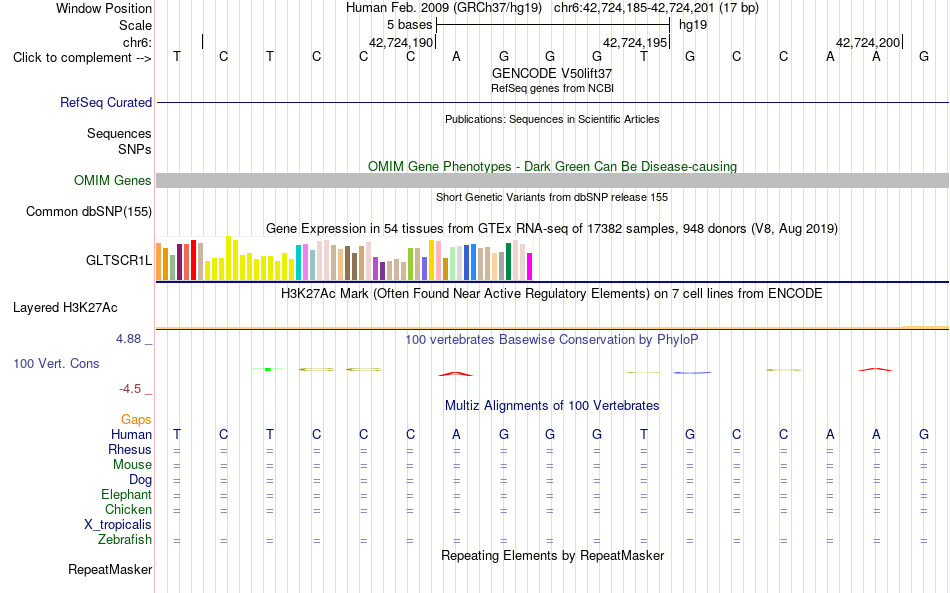Viewport: 950px width, 593px height.
Task: Click 'Short Genetic Variants from dbSNP release 155'
Action: [x=552, y=197]
